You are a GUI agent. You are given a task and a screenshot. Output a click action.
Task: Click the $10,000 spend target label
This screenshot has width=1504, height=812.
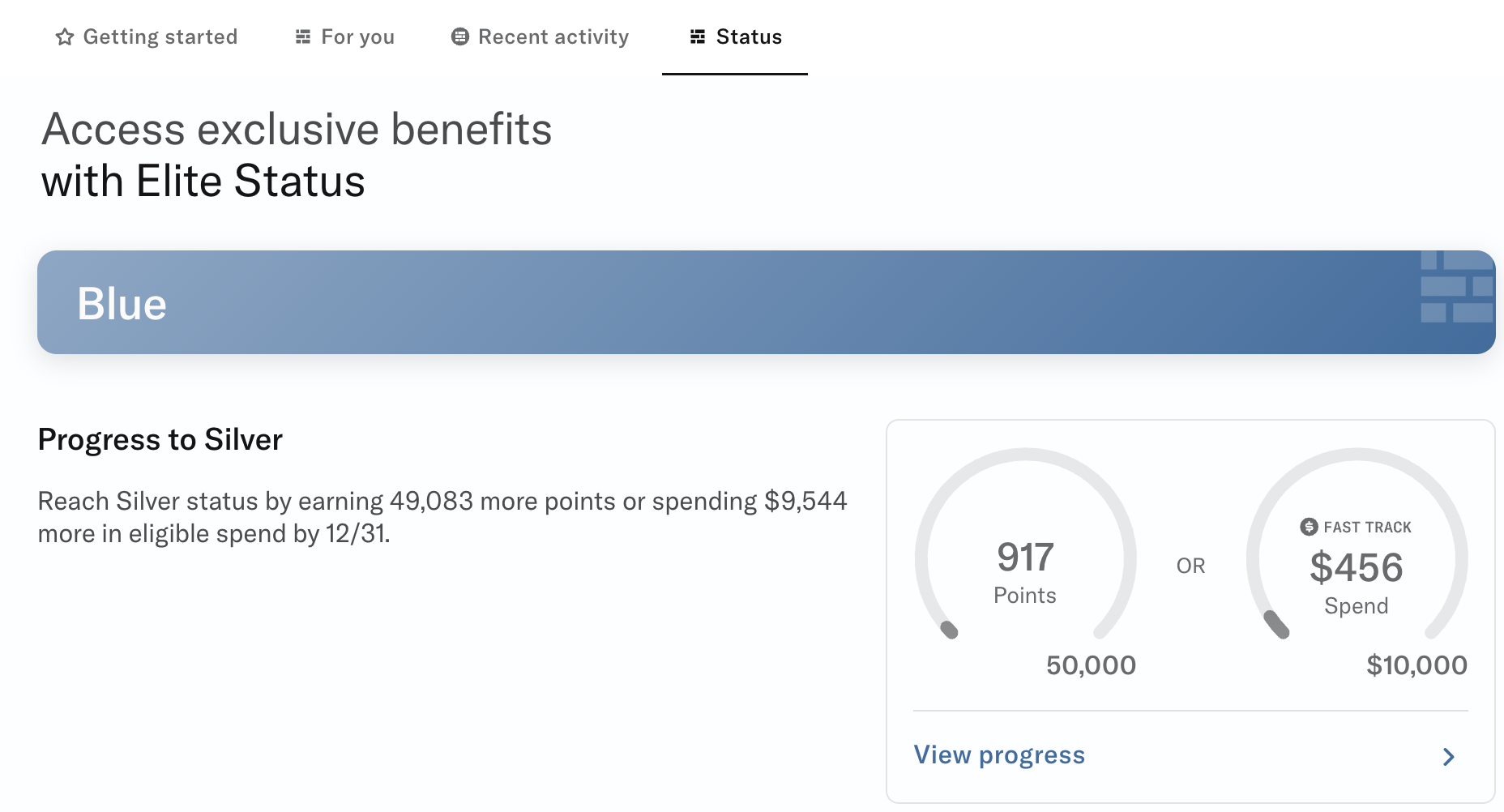click(1417, 665)
